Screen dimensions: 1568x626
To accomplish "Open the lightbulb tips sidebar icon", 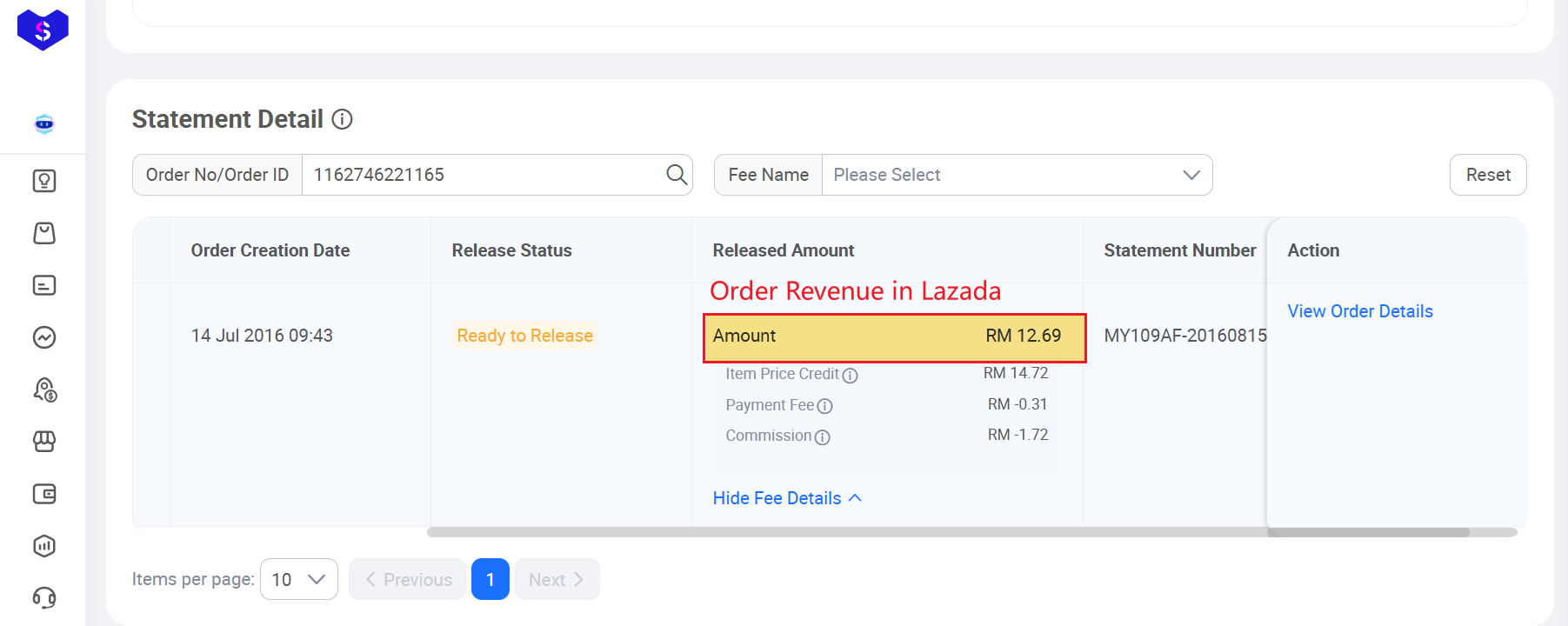I will tap(44, 181).
